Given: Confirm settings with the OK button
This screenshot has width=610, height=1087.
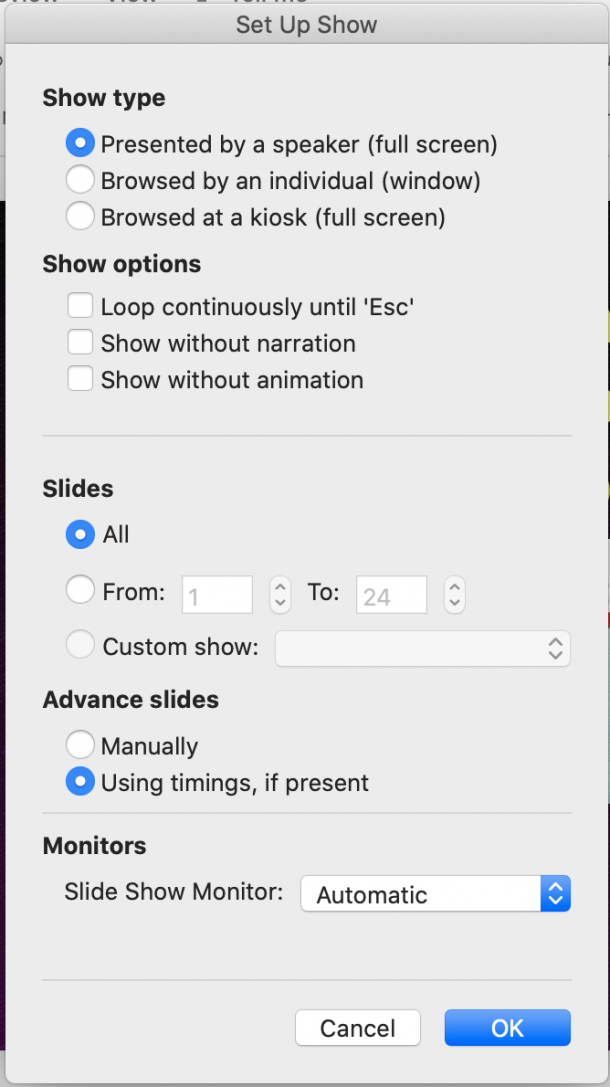Looking at the screenshot, I should coord(507,1027).
